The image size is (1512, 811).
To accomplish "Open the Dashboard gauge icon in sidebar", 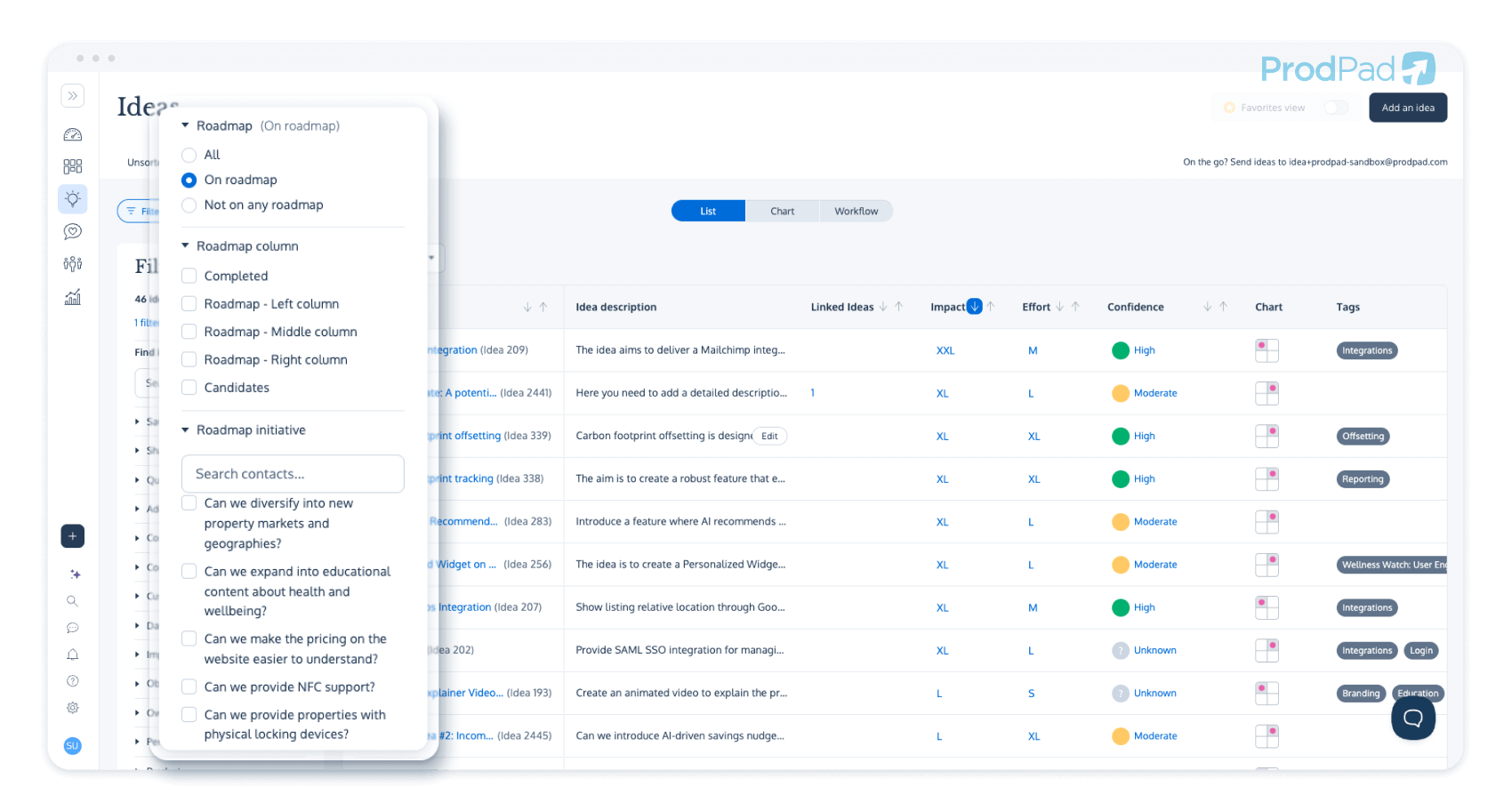I will [x=72, y=134].
